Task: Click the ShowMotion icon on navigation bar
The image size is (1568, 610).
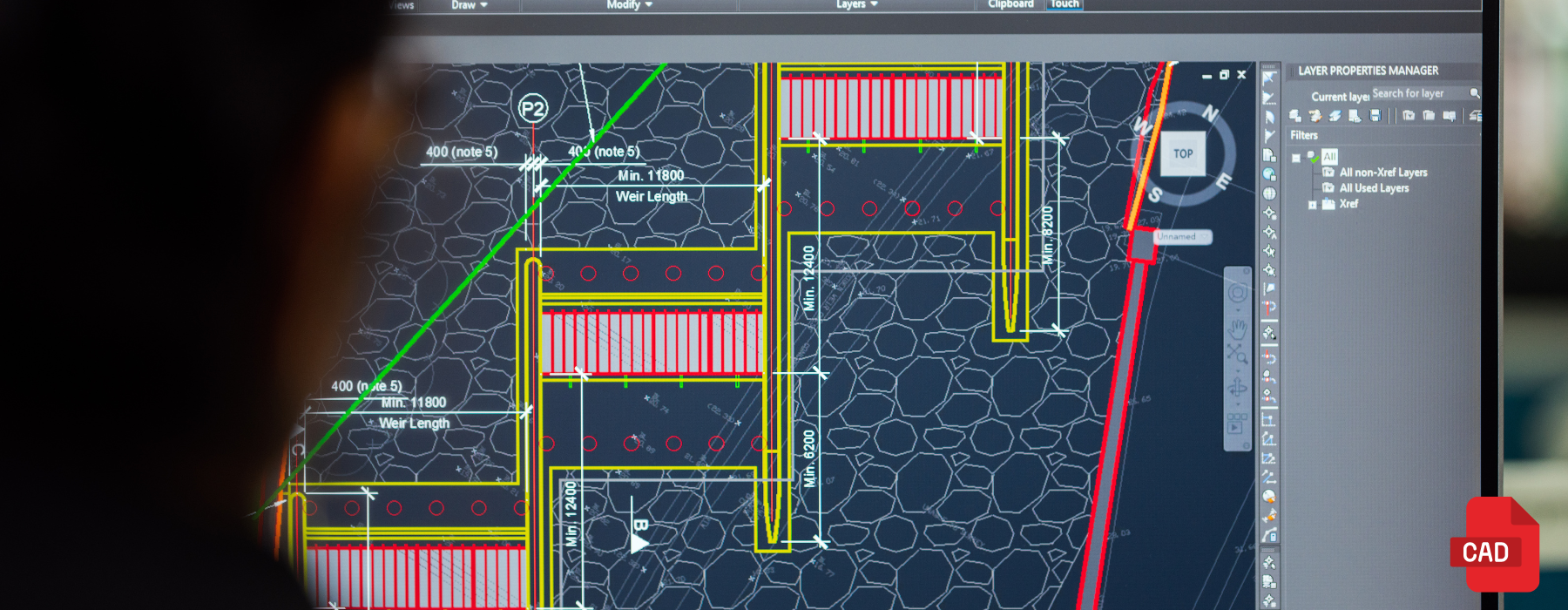Action: pyautogui.click(x=1236, y=424)
